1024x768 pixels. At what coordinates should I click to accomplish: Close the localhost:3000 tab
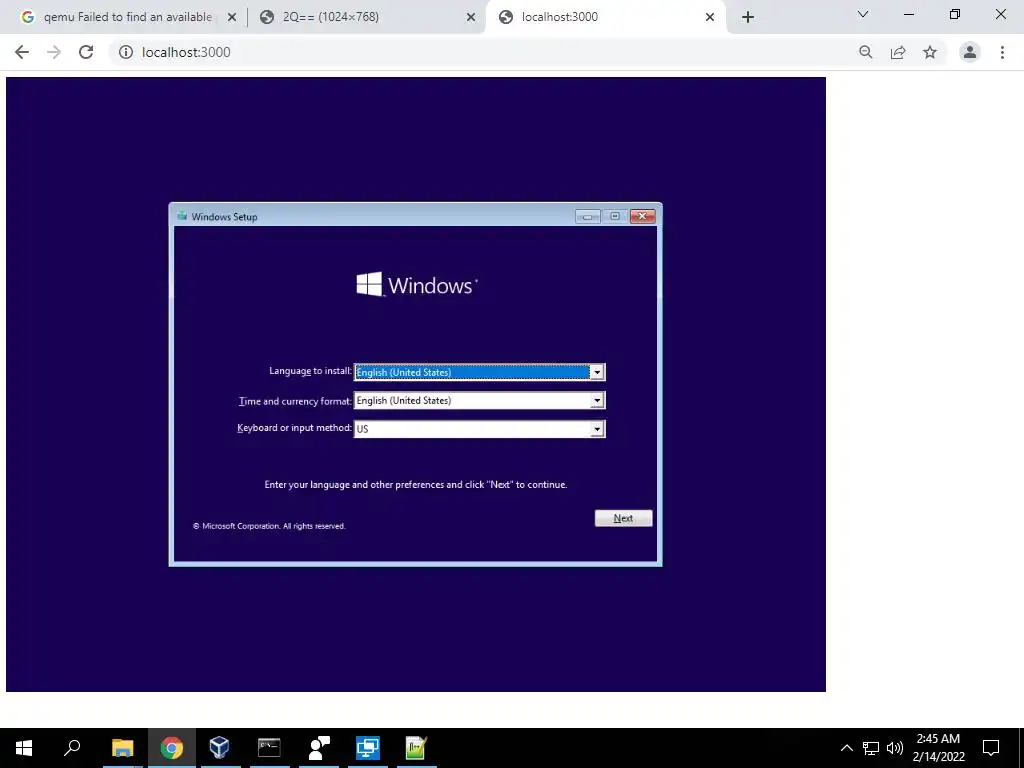[710, 17]
